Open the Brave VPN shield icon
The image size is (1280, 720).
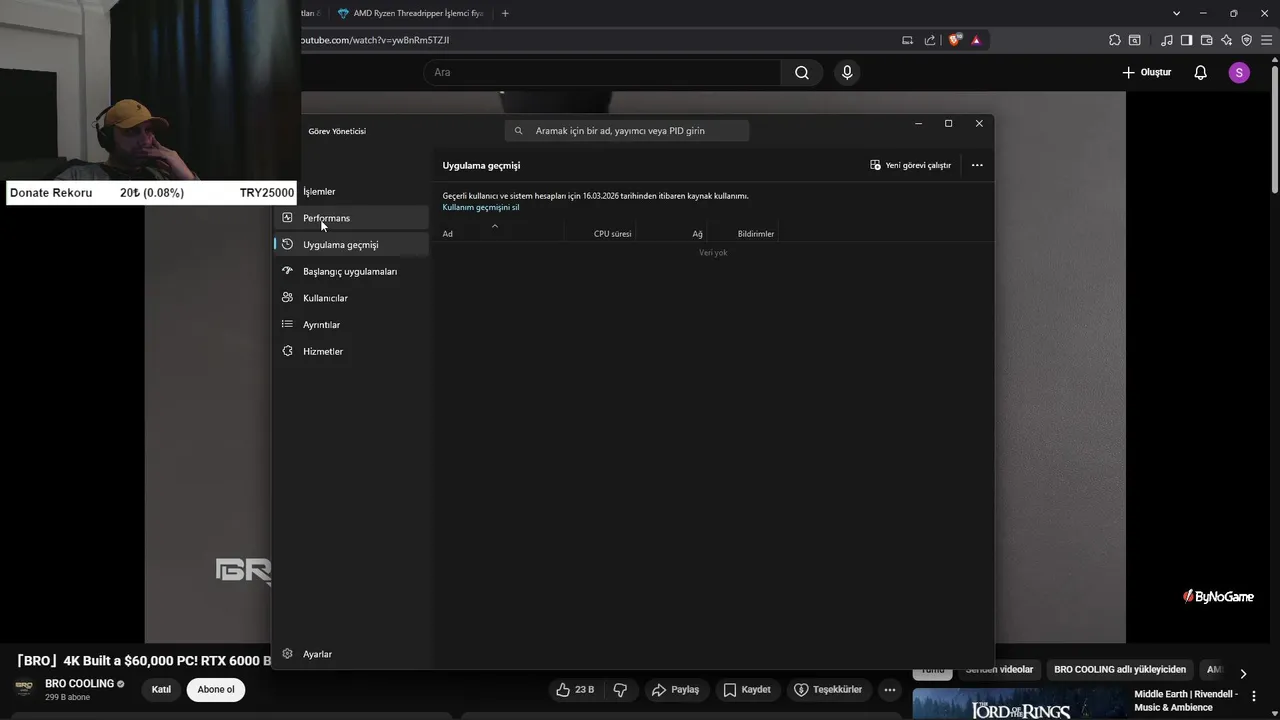(x=1246, y=40)
